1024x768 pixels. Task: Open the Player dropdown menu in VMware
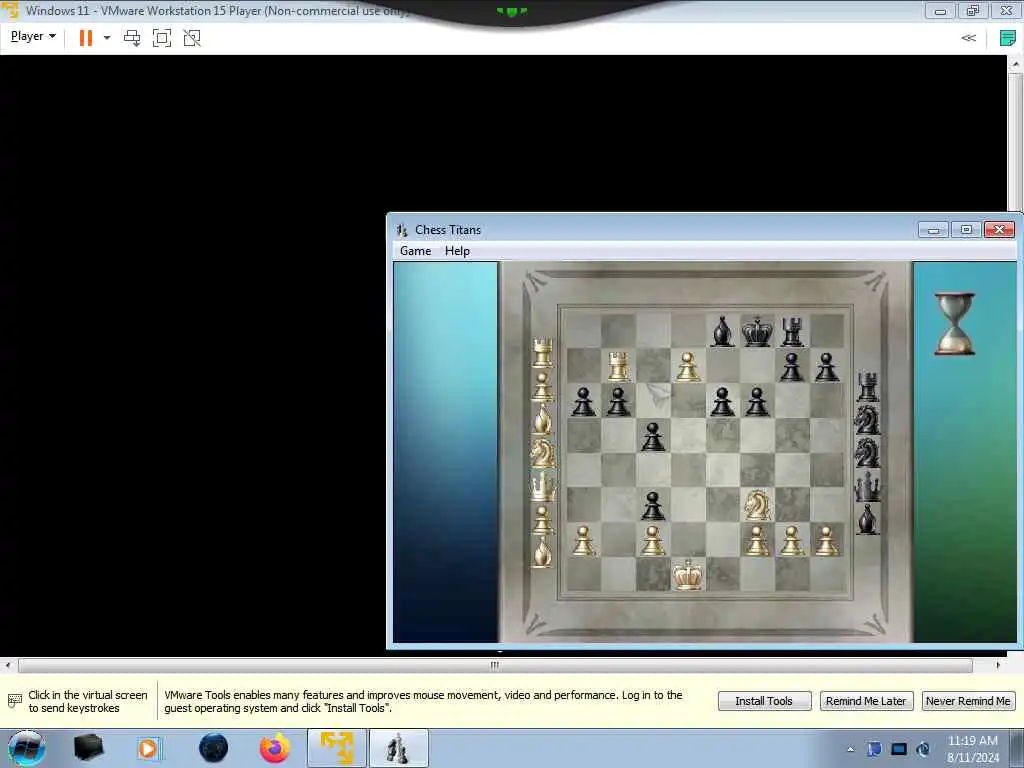[x=33, y=37]
